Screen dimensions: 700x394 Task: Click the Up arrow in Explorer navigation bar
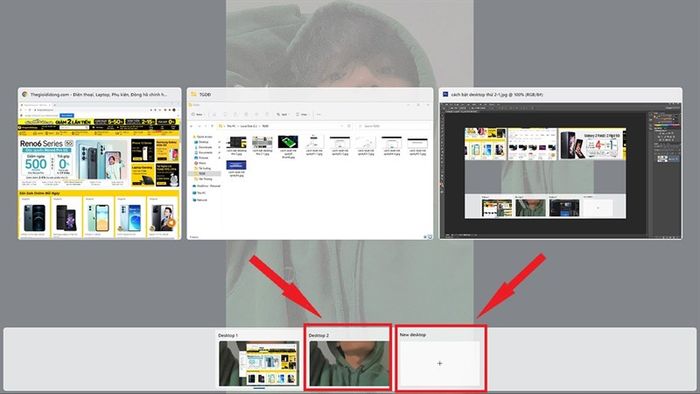coord(212,126)
